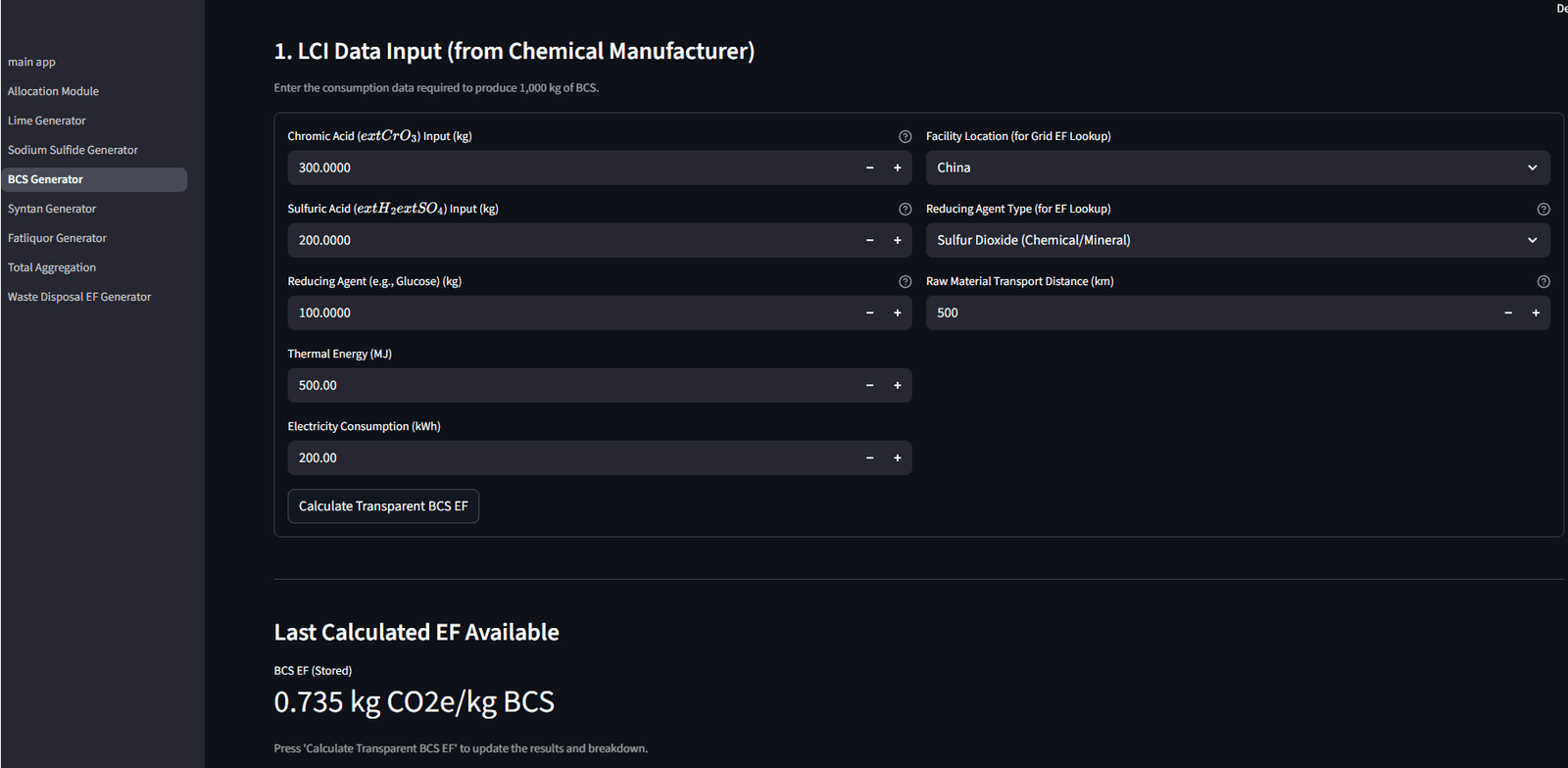Open the Waste Disposal EF Generator page
Screen dimensions: 1568x768
(79, 297)
